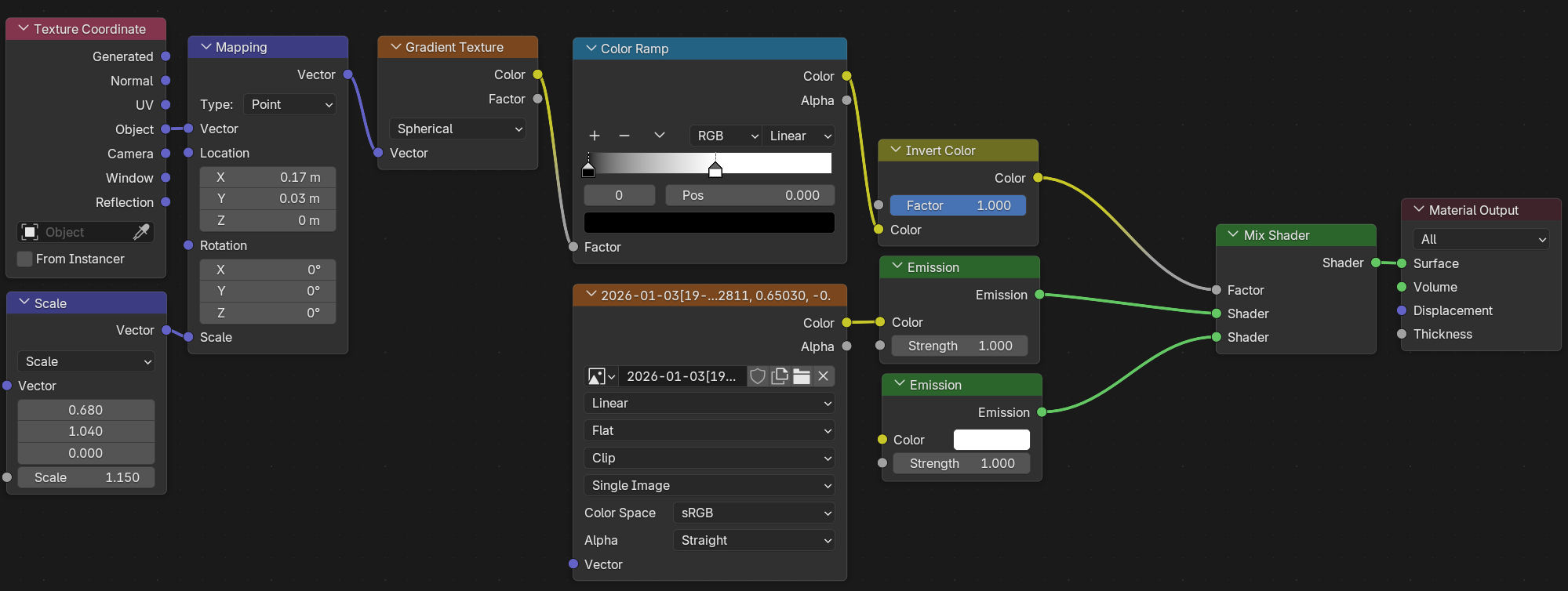Viewport: 1568px width, 591px height.
Task: Open Flat projection dropdown
Action: [709, 430]
